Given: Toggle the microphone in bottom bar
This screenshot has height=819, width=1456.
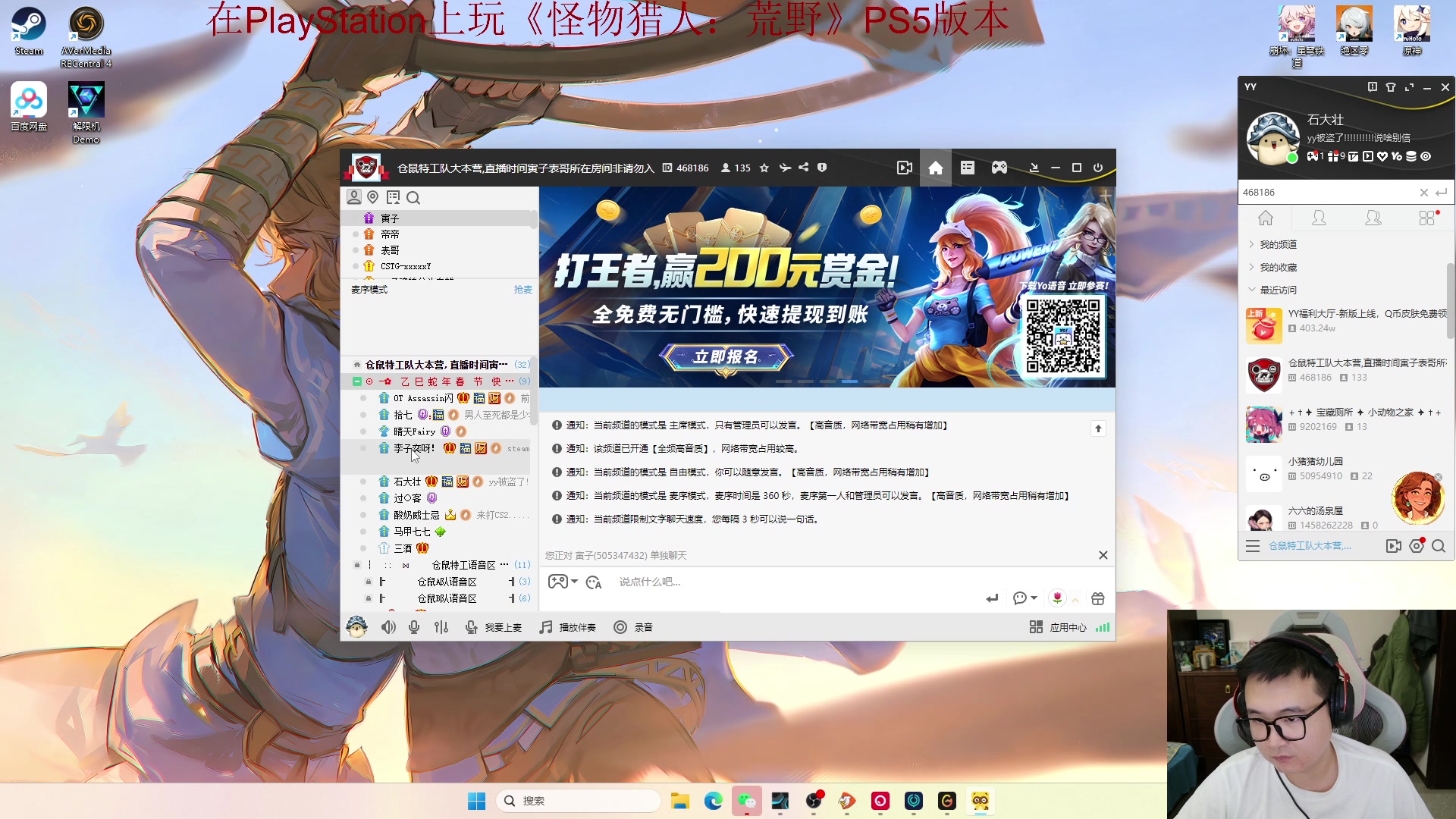Looking at the screenshot, I should point(414,627).
